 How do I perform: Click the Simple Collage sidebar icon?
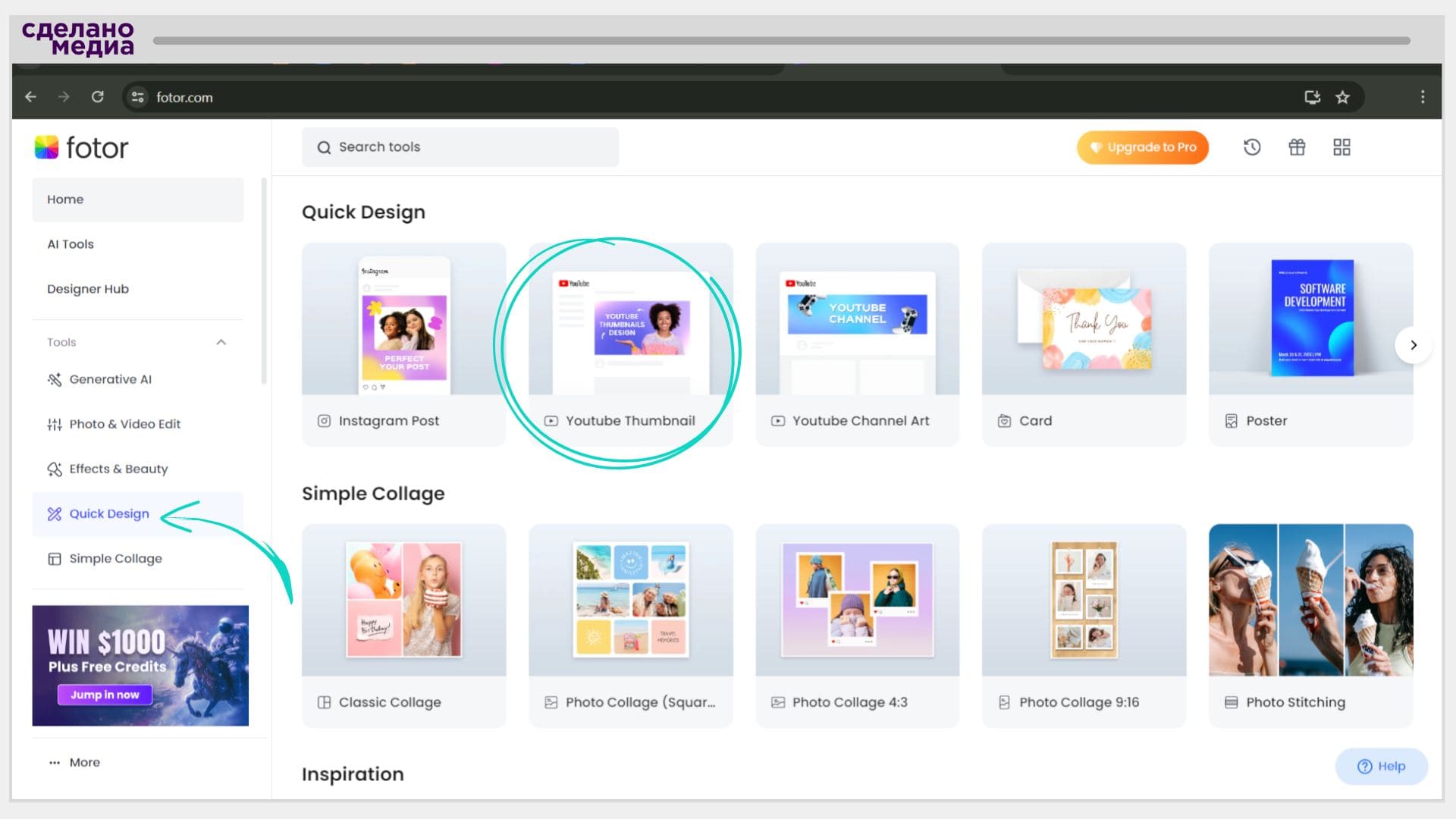55,559
